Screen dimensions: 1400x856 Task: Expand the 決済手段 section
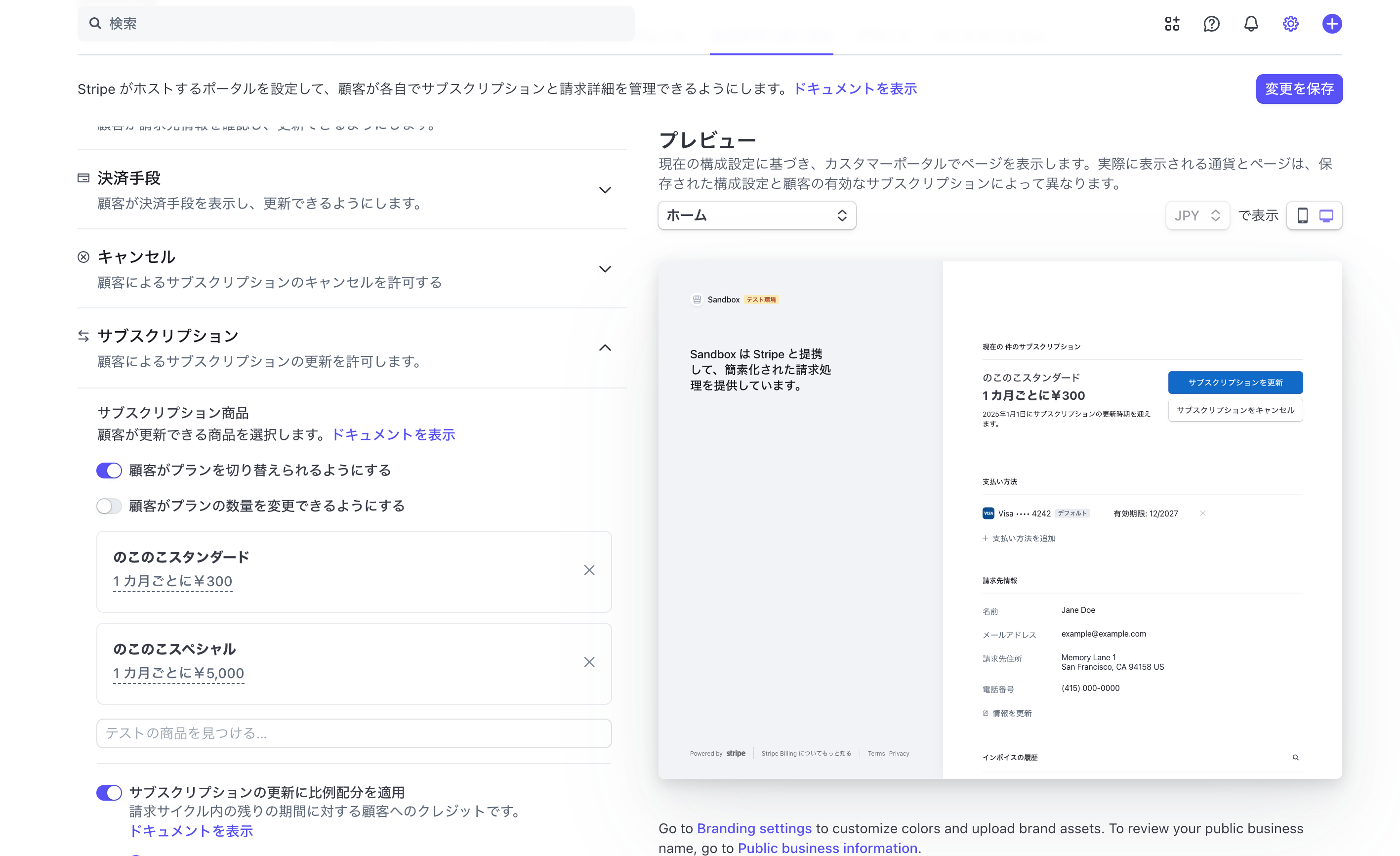pos(605,190)
